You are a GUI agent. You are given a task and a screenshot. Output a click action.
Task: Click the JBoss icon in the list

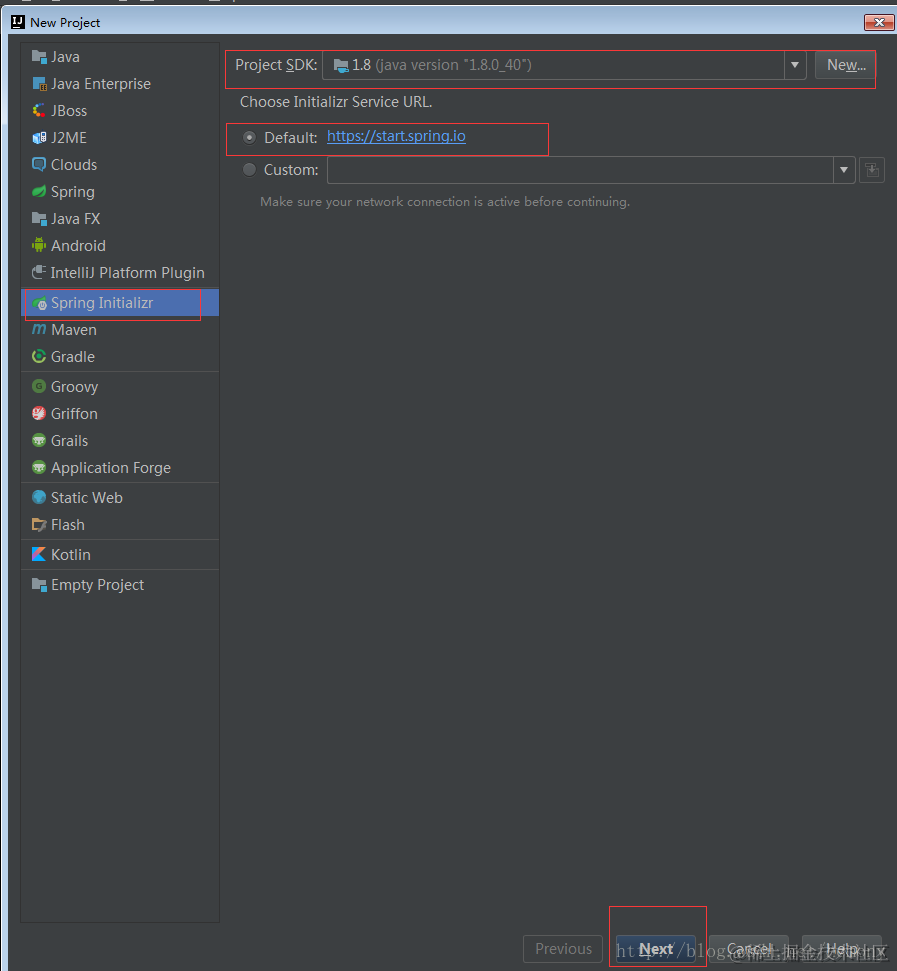(39, 111)
